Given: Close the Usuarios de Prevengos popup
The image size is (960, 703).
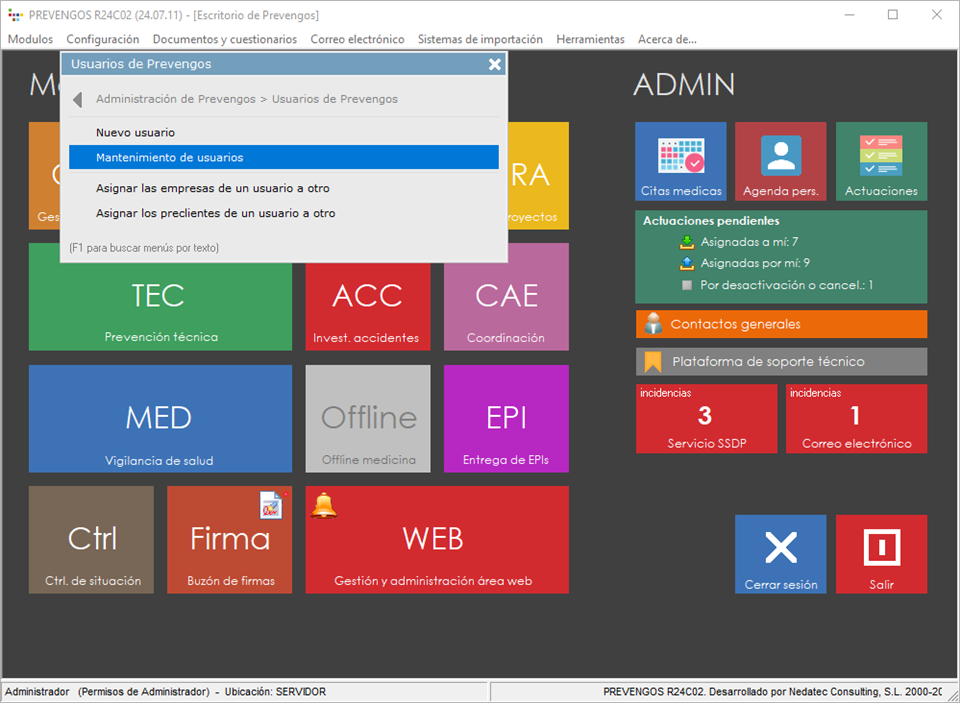Looking at the screenshot, I should coord(494,64).
